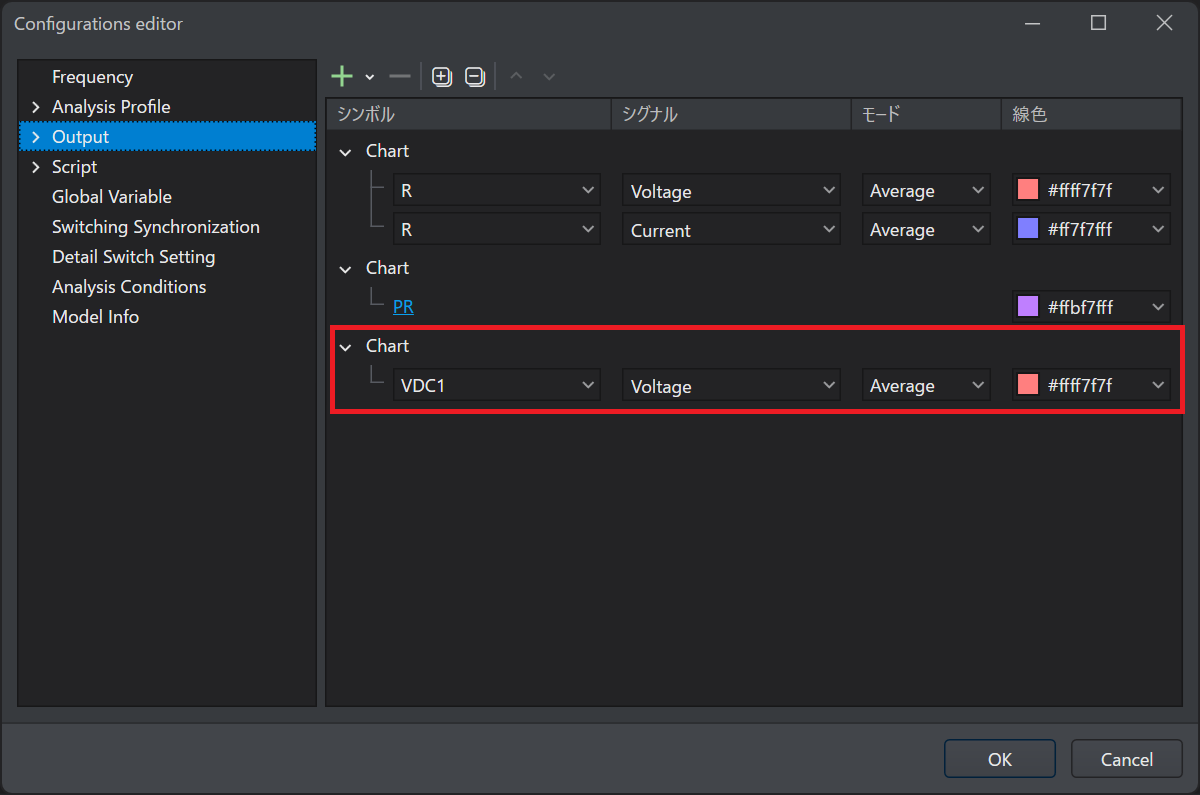Click the move up arrow icon
This screenshot has height=795, width=1200.
[516, 76]
